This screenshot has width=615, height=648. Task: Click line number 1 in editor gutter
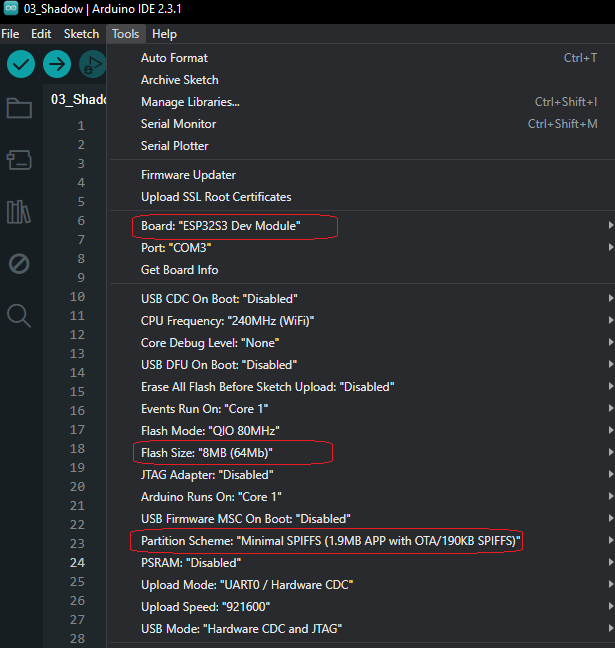coord(81,126)
